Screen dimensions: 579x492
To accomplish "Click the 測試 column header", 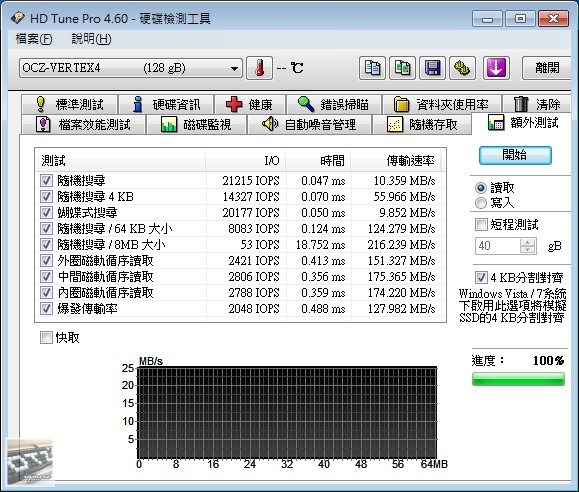I will pyautogui.click(x=120, y=161).
